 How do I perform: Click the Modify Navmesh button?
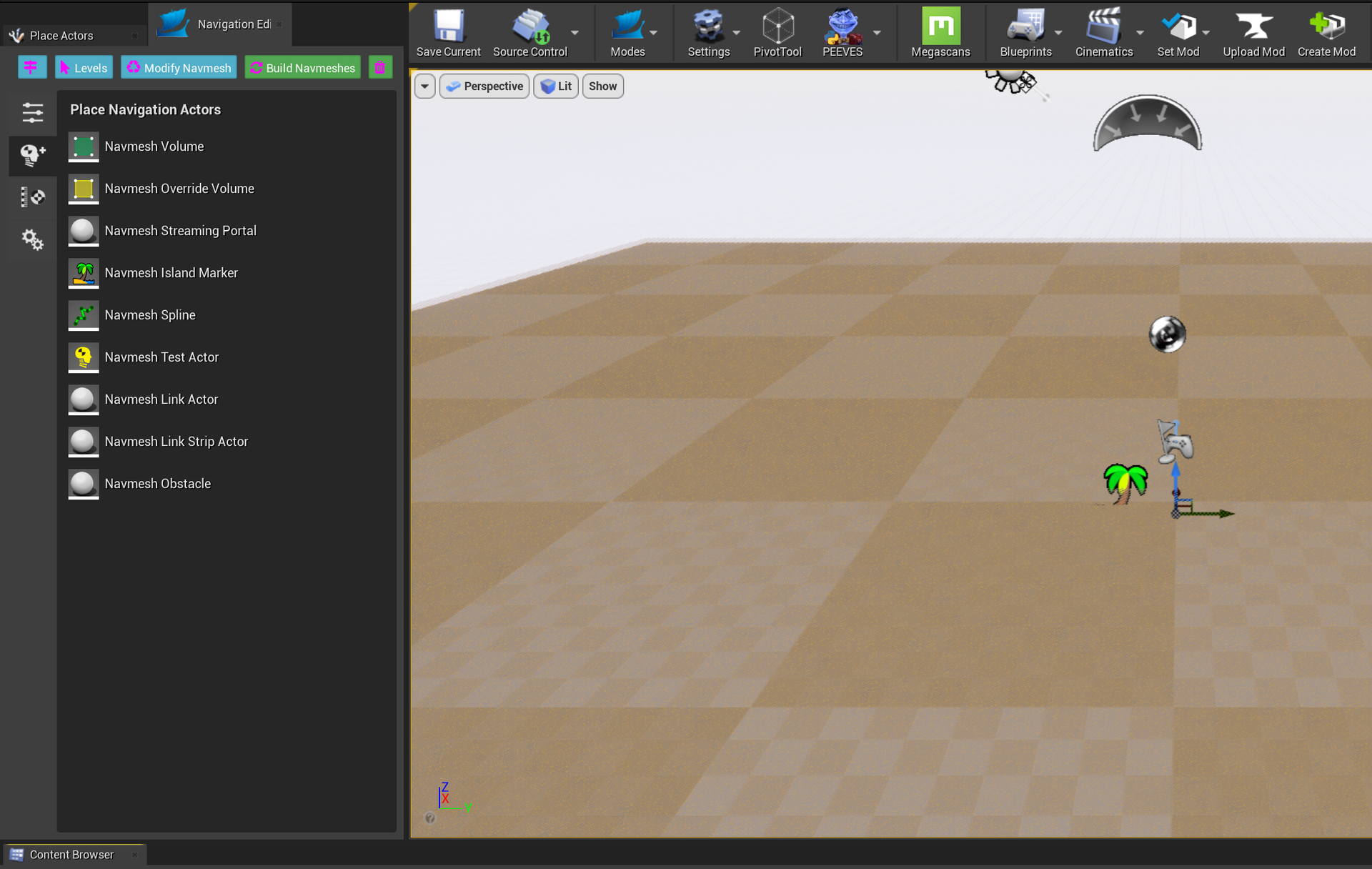tap(179, 68)
